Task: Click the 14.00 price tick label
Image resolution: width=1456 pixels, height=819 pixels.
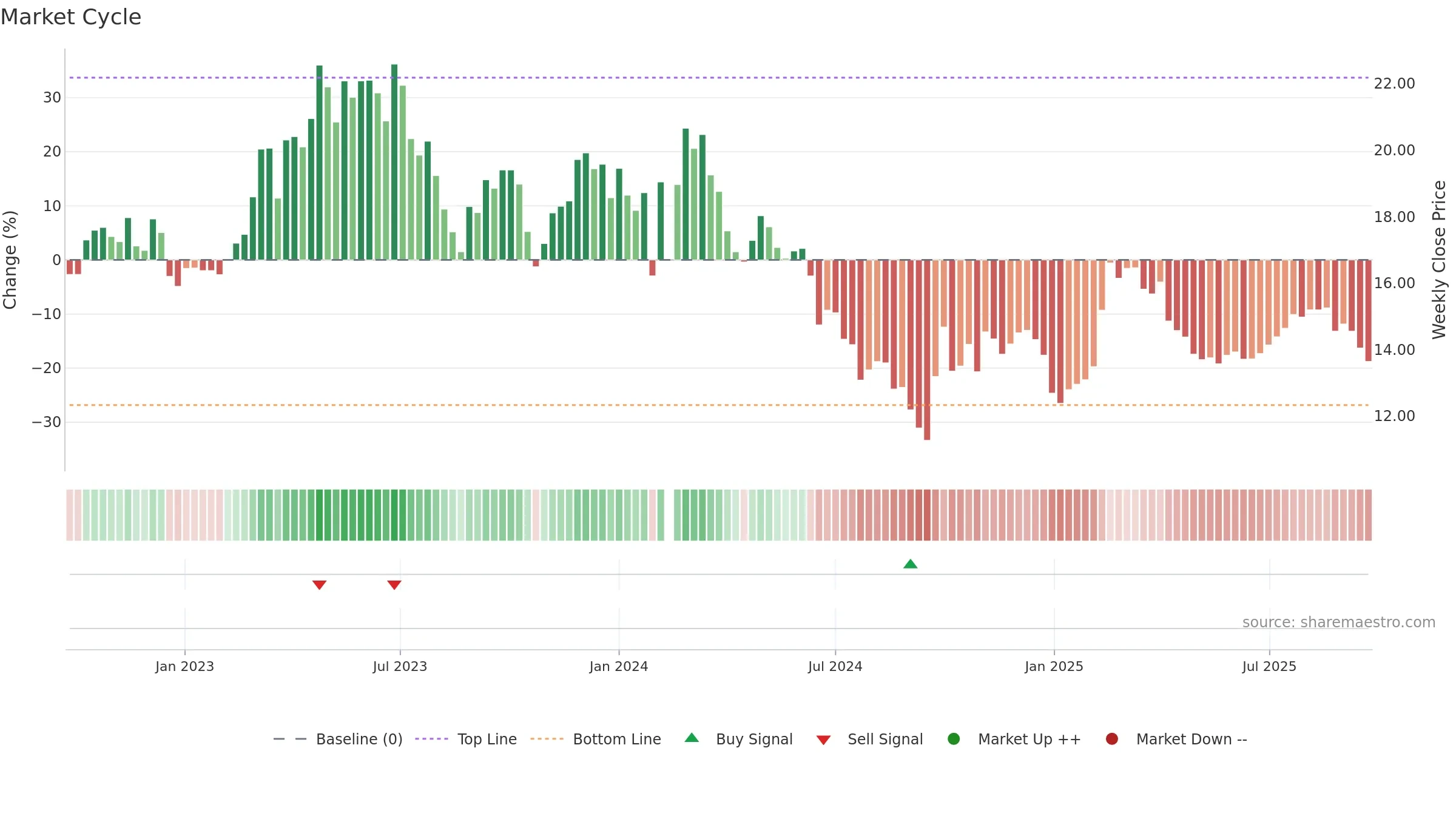Action: (1394, 350)
